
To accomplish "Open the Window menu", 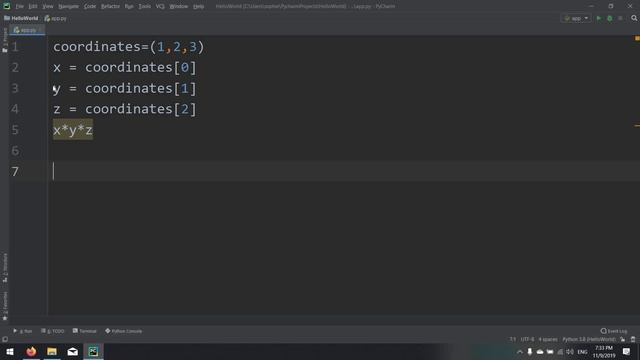I will (178, 7).
